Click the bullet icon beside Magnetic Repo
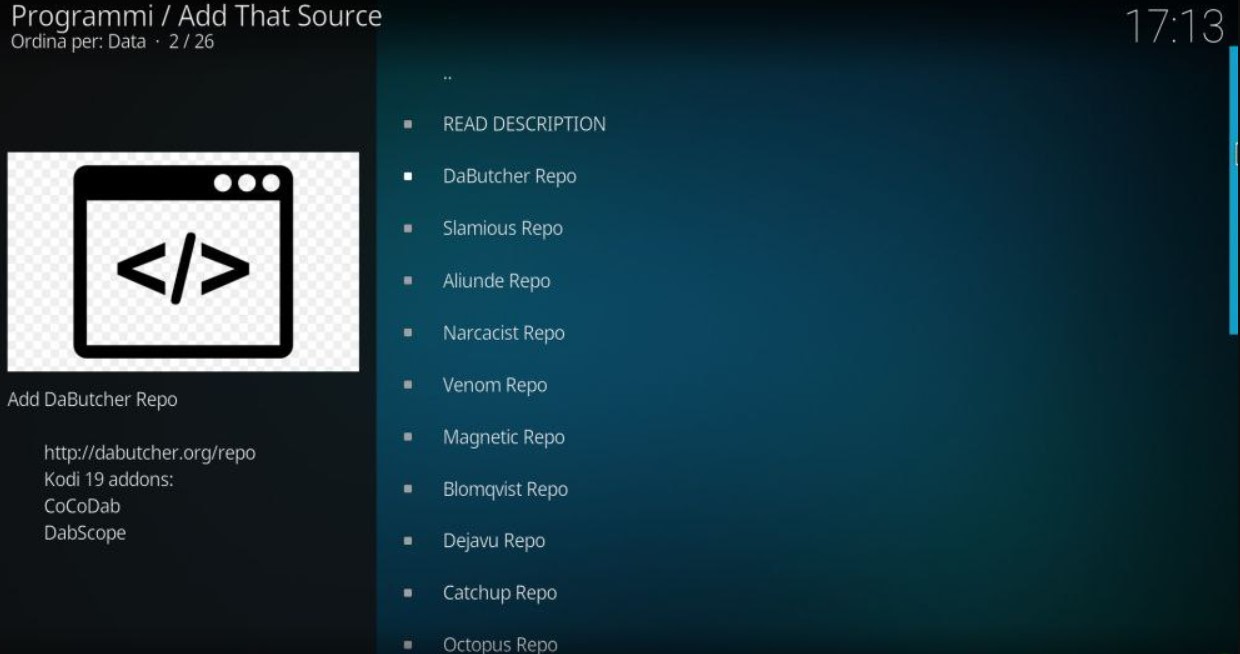 pyautogui.click(x=408, y=437)
